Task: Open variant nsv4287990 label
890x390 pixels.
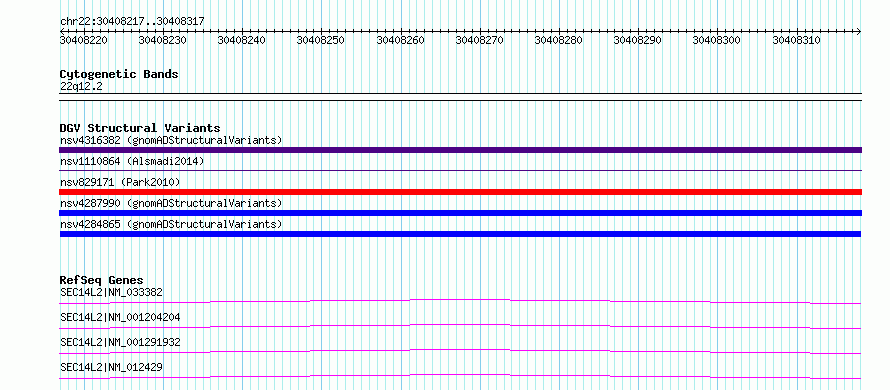Action: click(x=171, y=203)
